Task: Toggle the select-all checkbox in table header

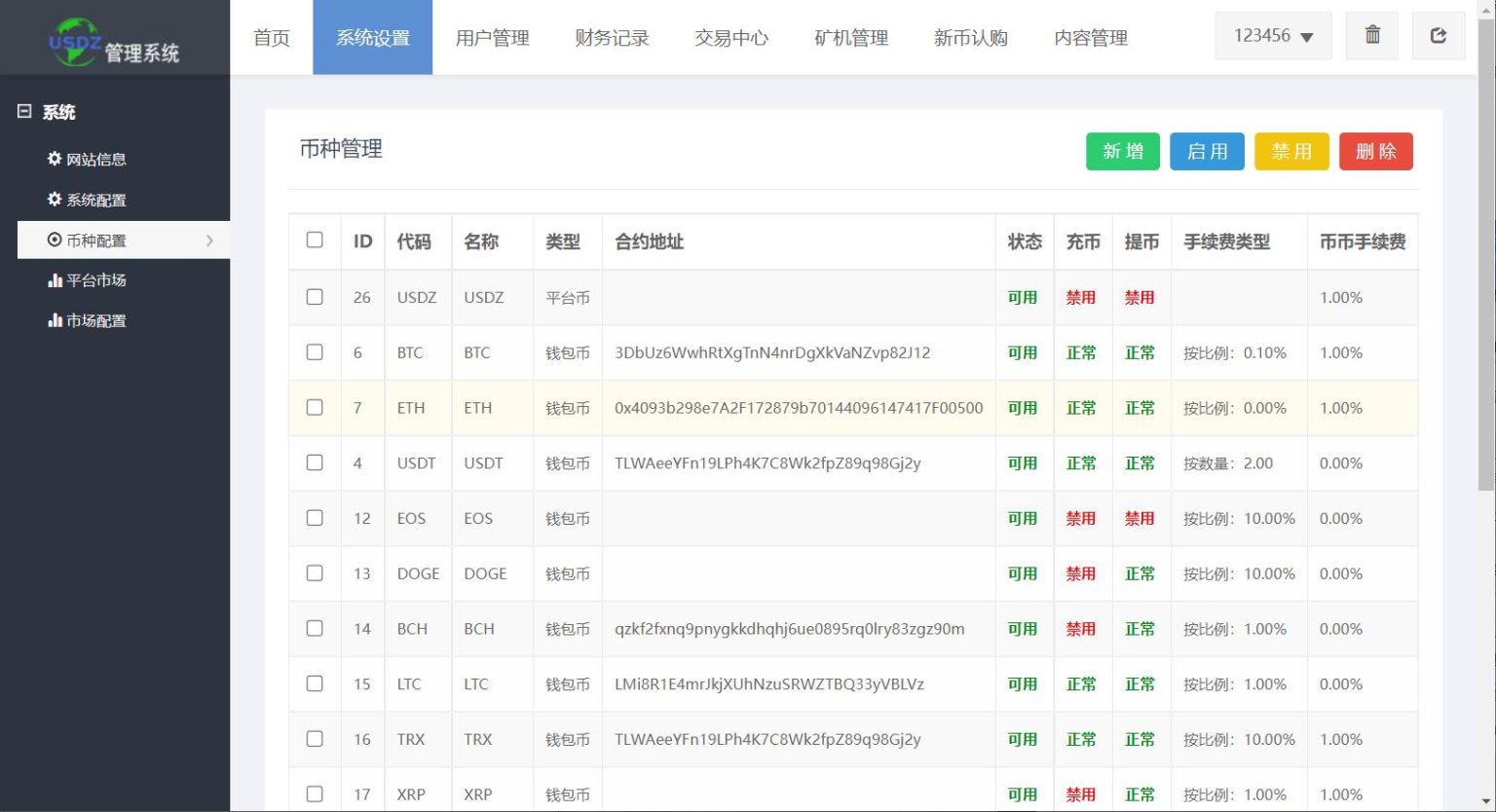Action: [315, 240]
